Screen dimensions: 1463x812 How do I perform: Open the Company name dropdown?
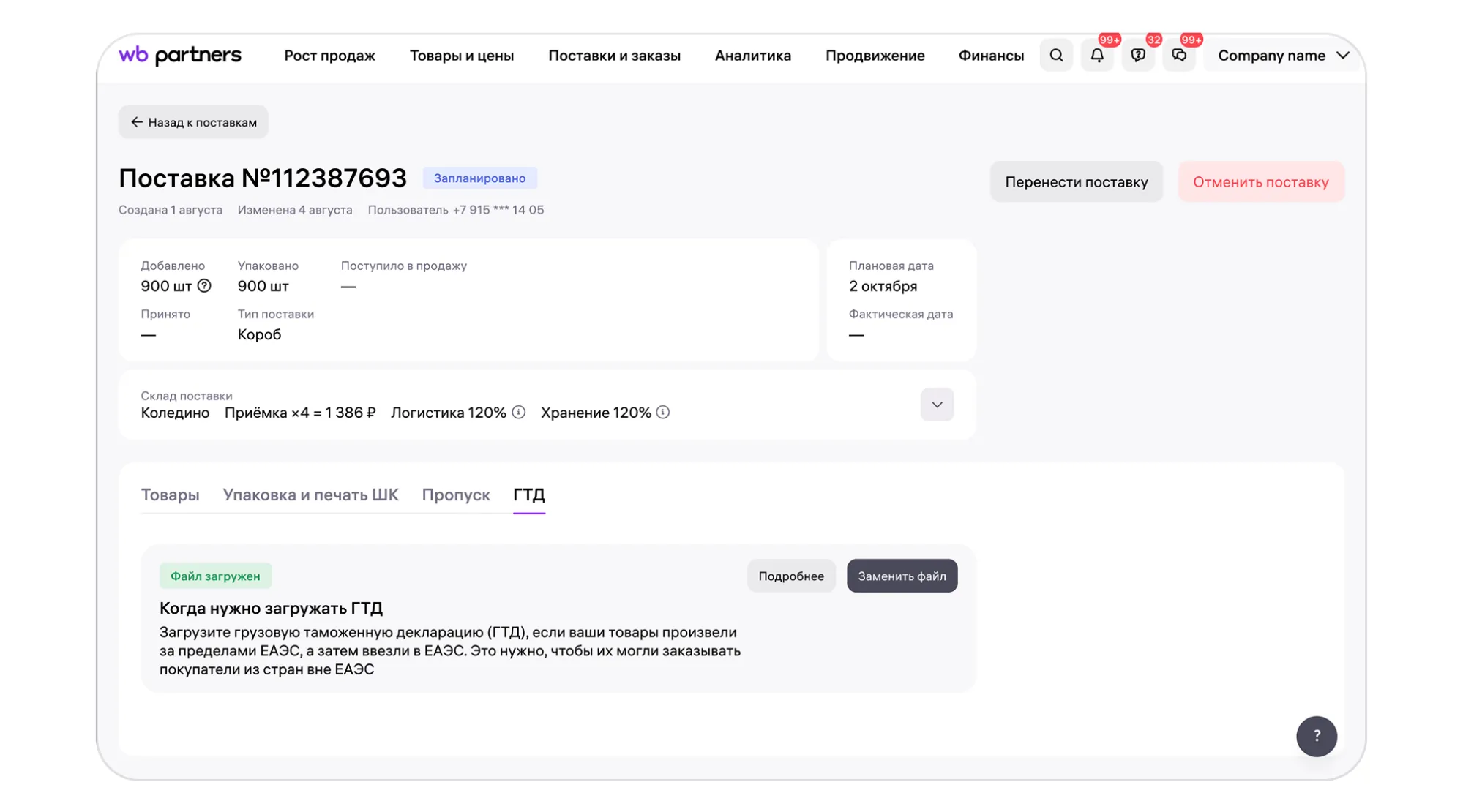pos(1282,56)
